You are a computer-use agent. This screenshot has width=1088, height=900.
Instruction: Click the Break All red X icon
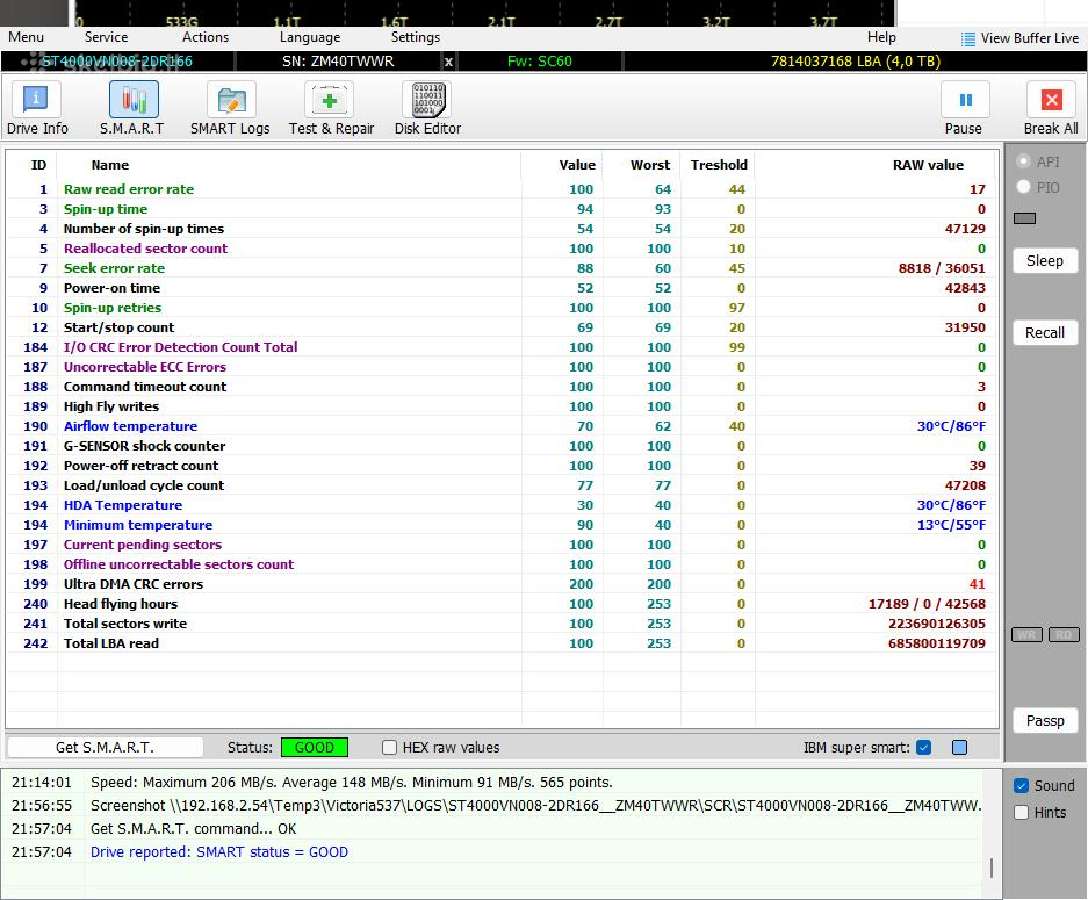[1051, 99]
